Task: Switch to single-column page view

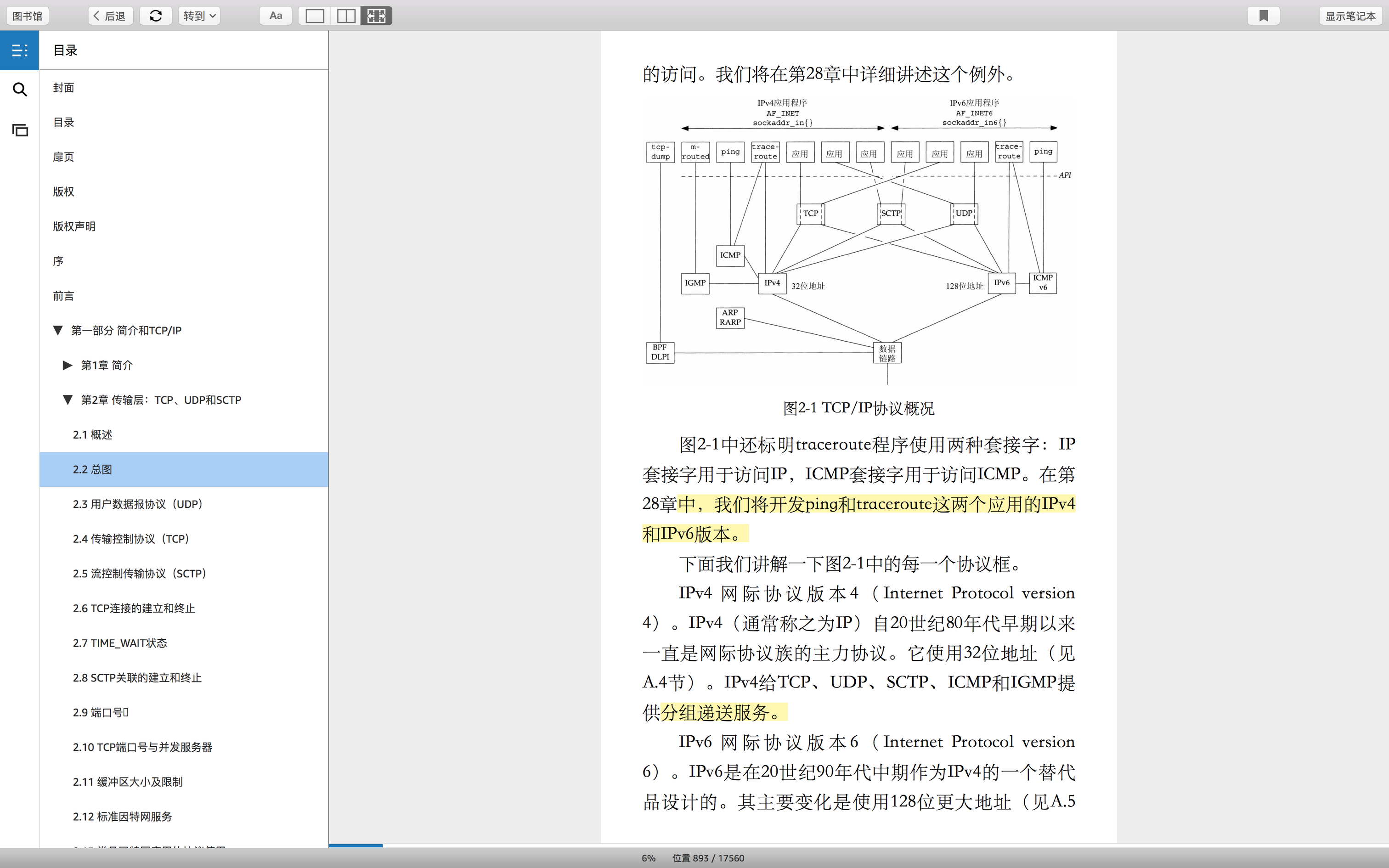Action: click(315, 16)
